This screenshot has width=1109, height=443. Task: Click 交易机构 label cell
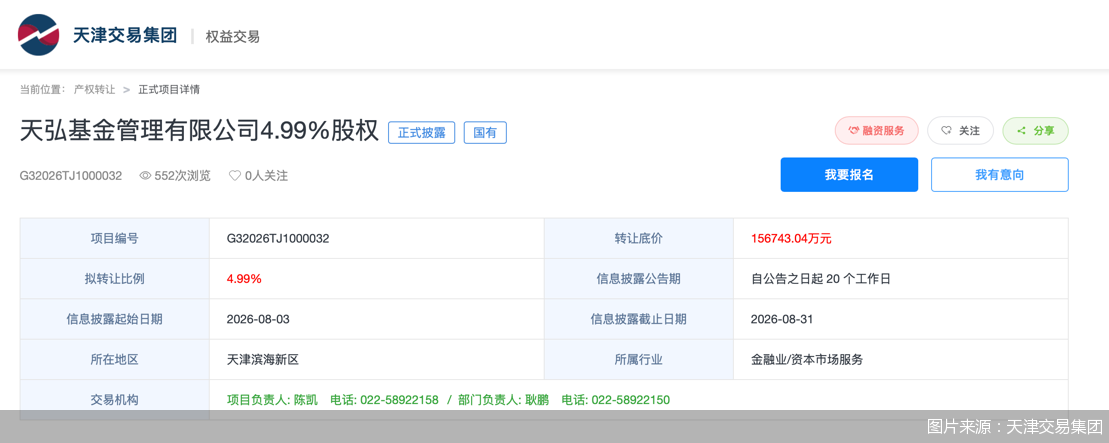click(115, 400)
